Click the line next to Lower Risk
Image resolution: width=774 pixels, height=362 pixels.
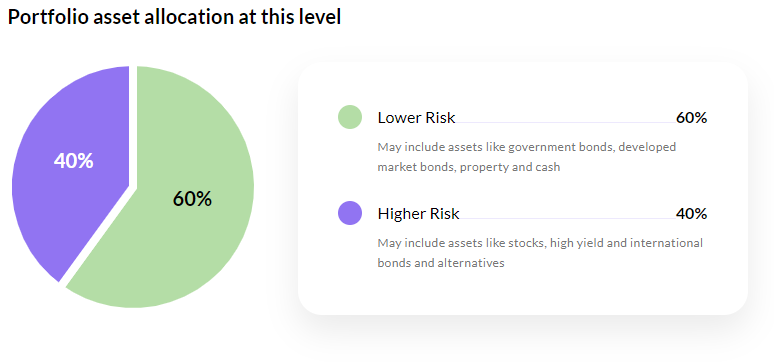565,122
